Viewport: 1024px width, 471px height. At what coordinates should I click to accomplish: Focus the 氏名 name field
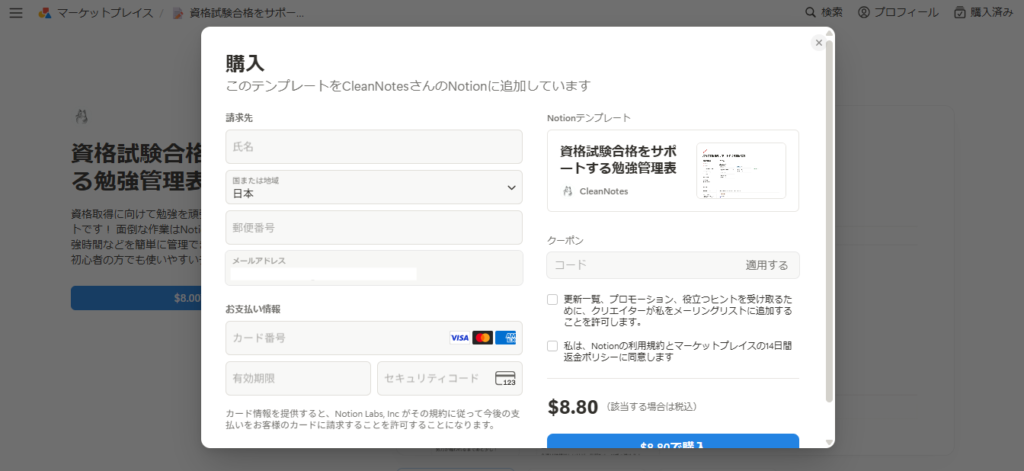point(374,146)
